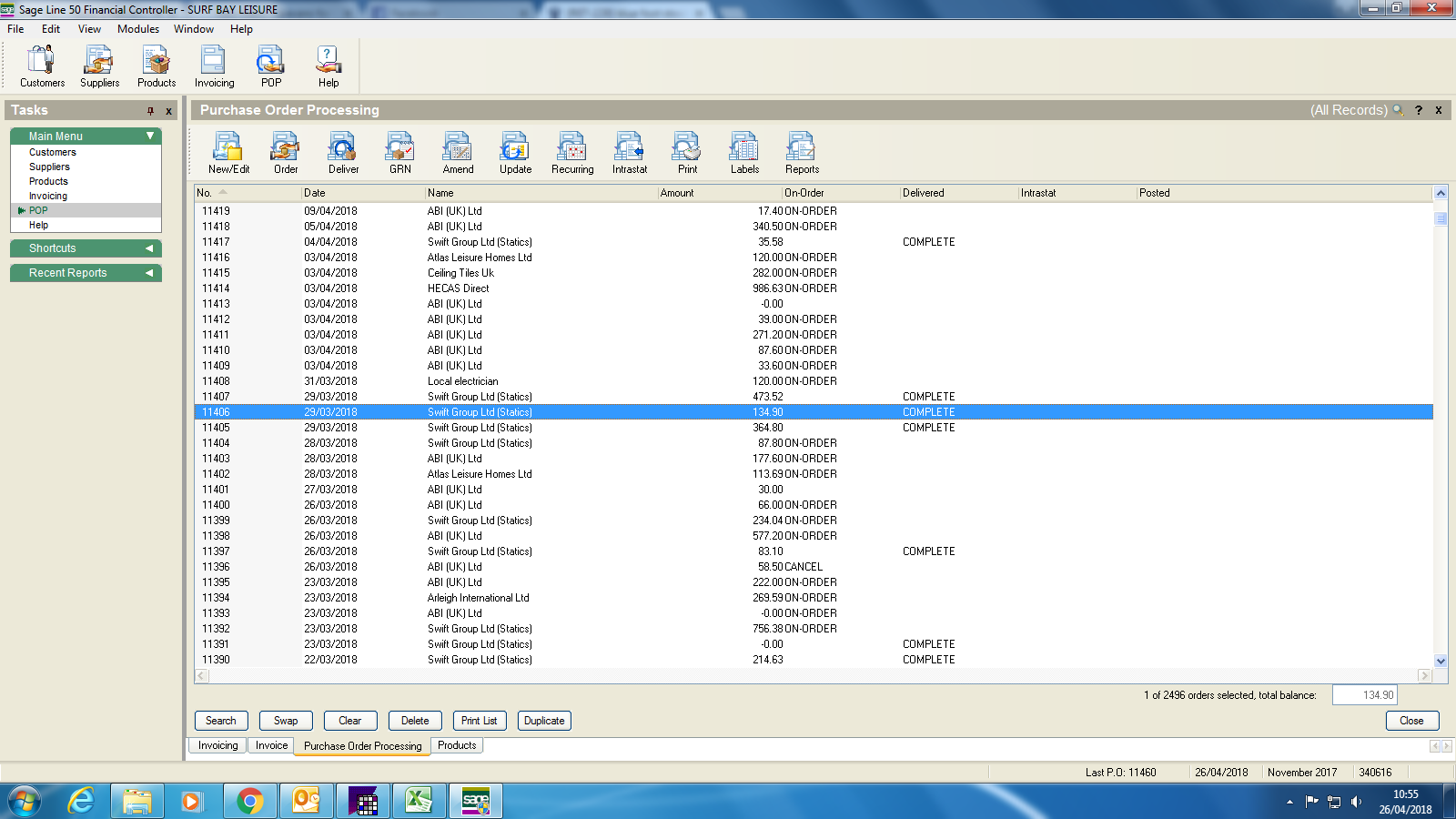1456x819 pixels.
Task: Click the Print List button
Action: click(x=479, y=721)
